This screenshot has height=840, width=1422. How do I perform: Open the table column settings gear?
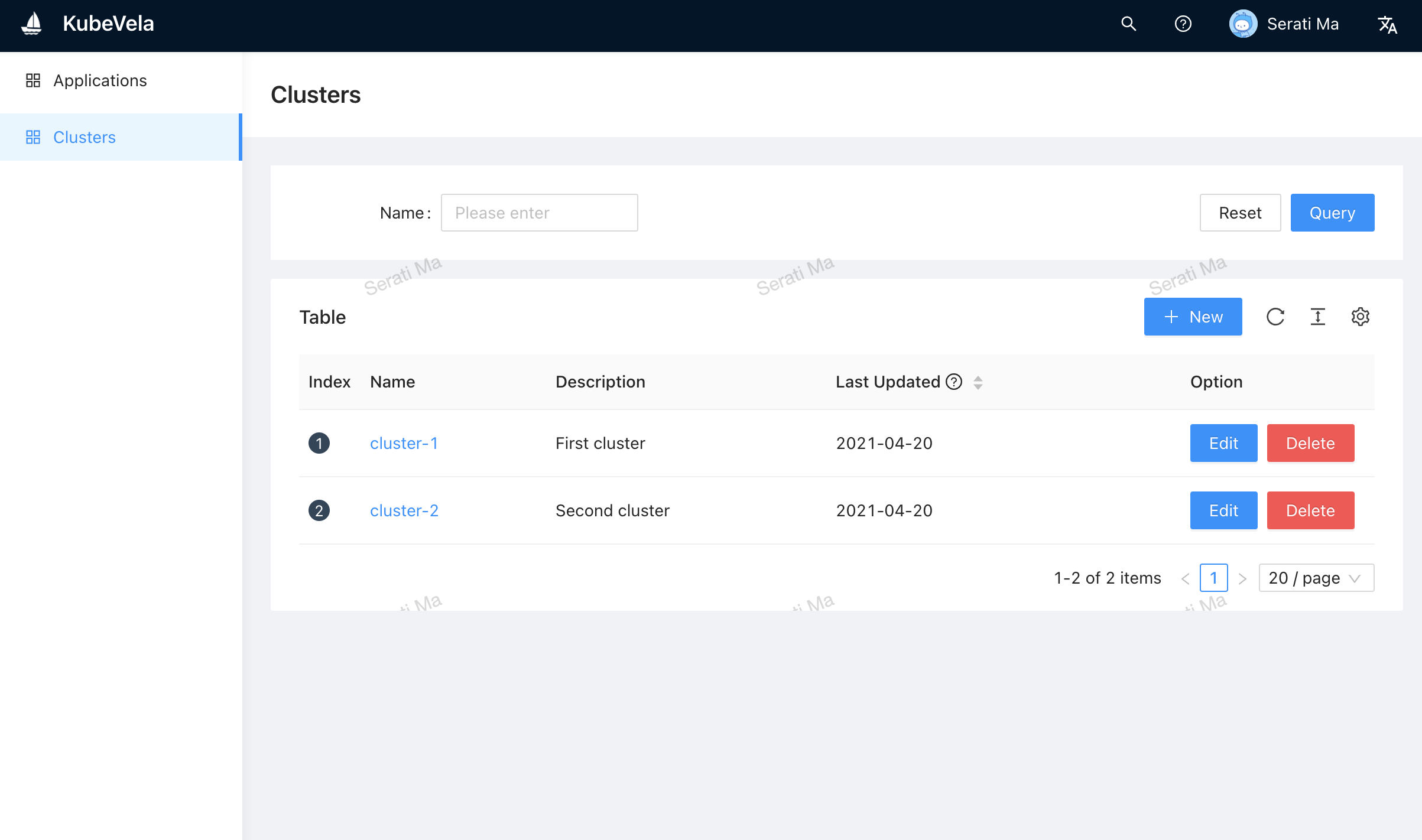pos(1360,317)
